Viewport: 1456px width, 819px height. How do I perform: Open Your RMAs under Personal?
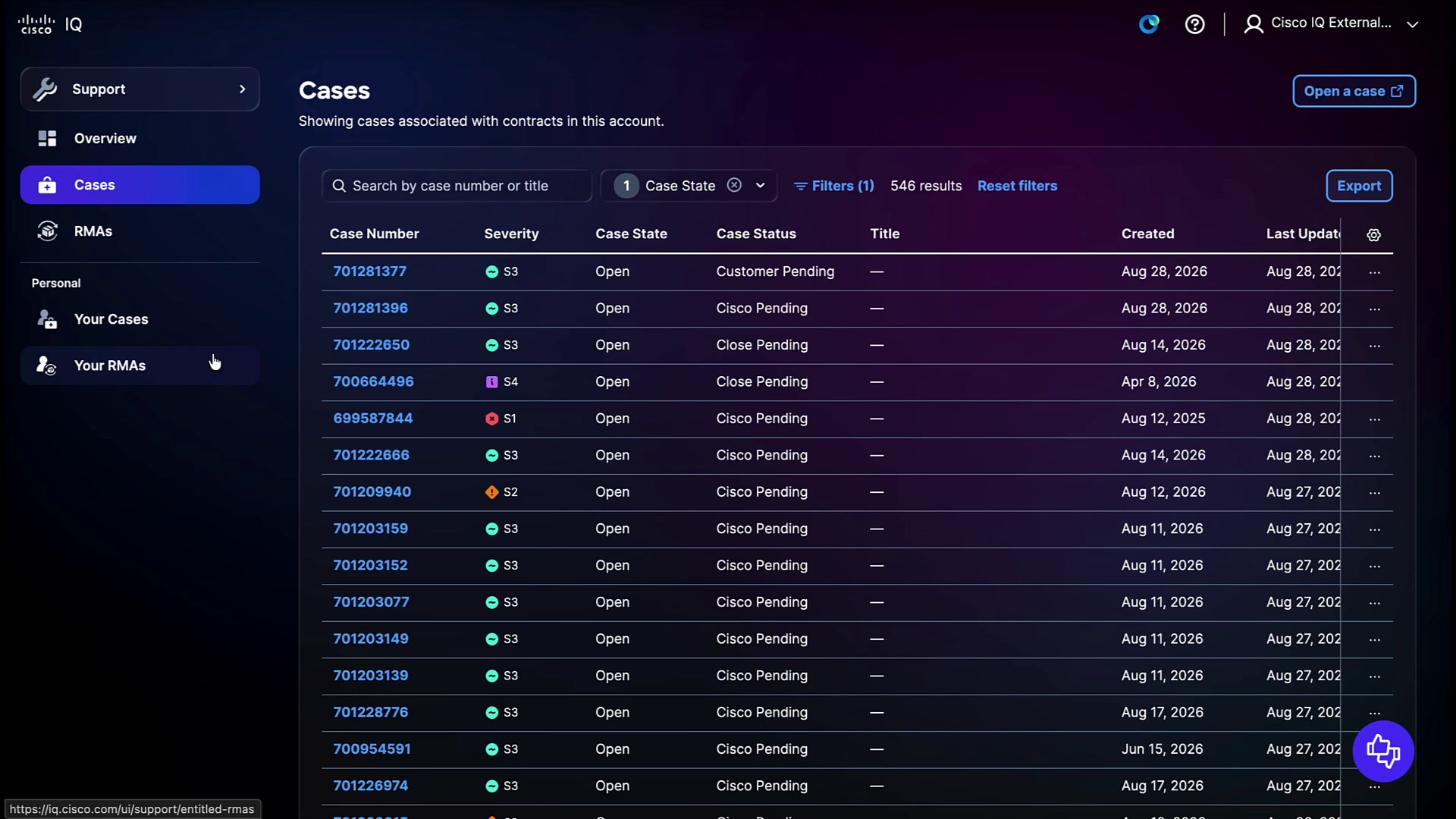coord(140,366)
